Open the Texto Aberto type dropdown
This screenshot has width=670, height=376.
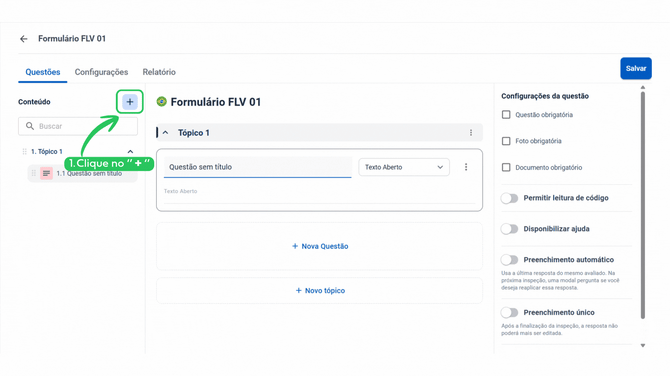pyautogui.click(x=404, y=167)
